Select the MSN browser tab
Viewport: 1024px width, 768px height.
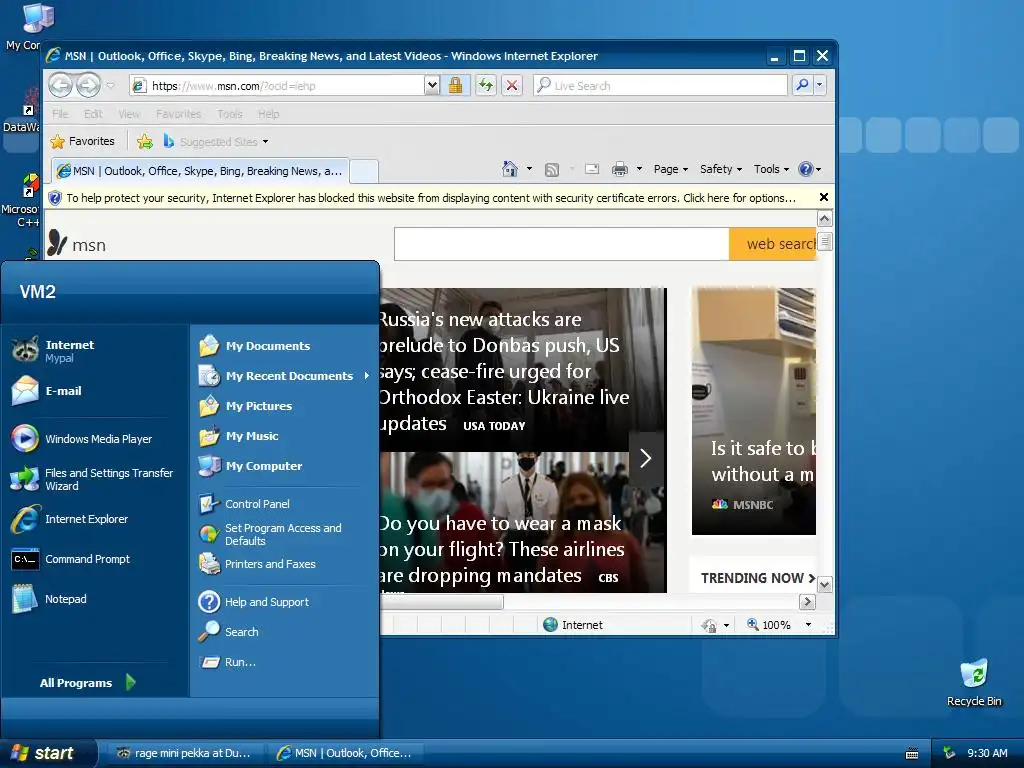pyautogui.click(x=200, y=171)
